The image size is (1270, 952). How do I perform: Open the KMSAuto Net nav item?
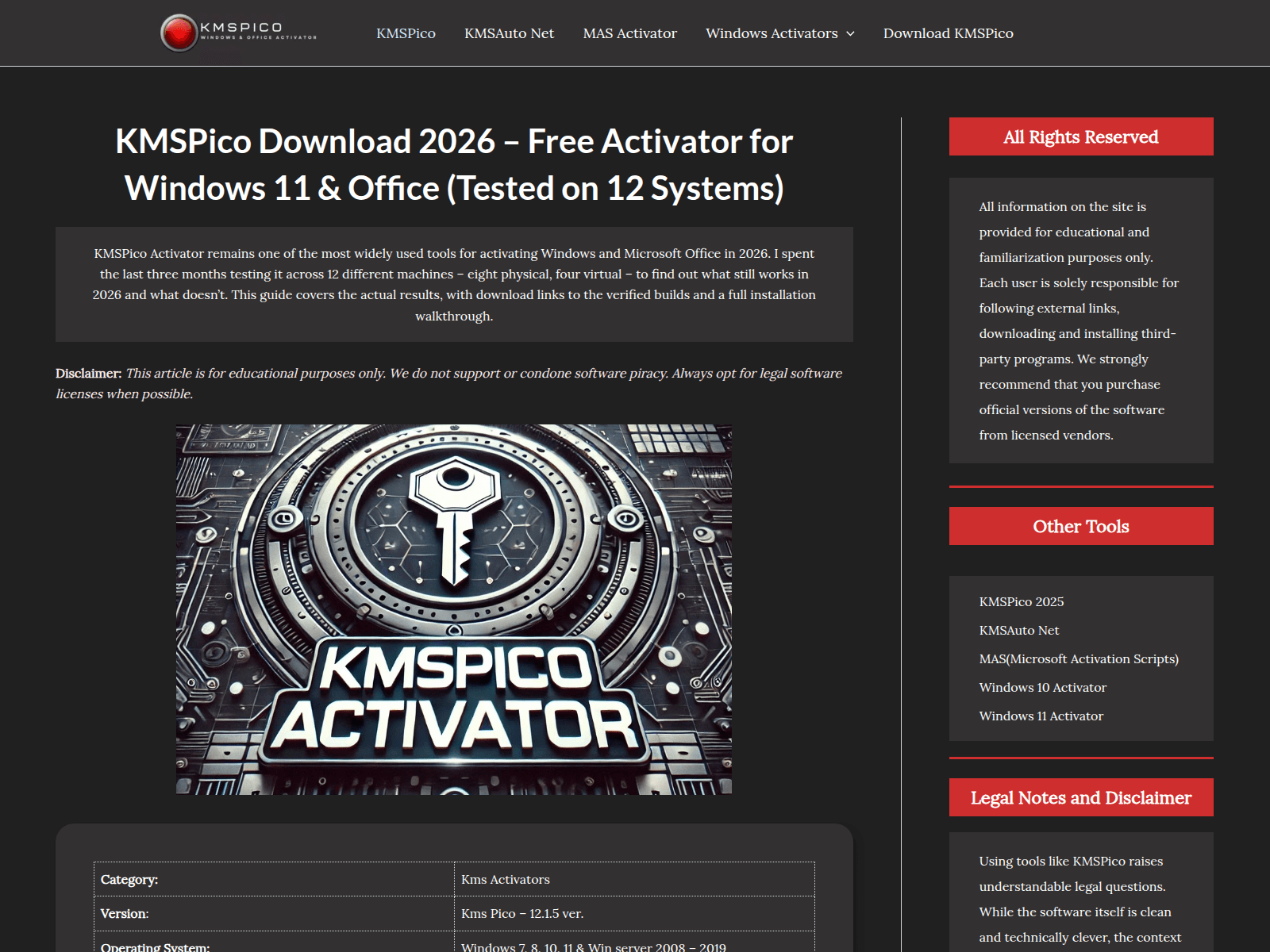click(x=509, y=33)
